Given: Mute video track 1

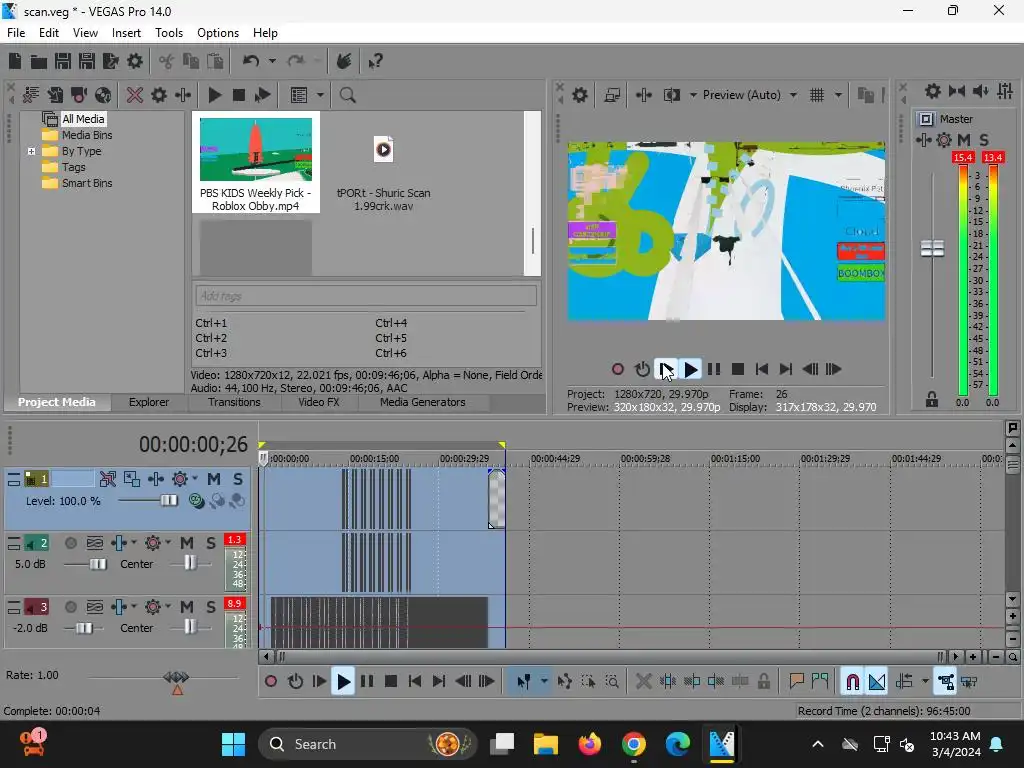Looking at the screenshot, I should [214, 479].
